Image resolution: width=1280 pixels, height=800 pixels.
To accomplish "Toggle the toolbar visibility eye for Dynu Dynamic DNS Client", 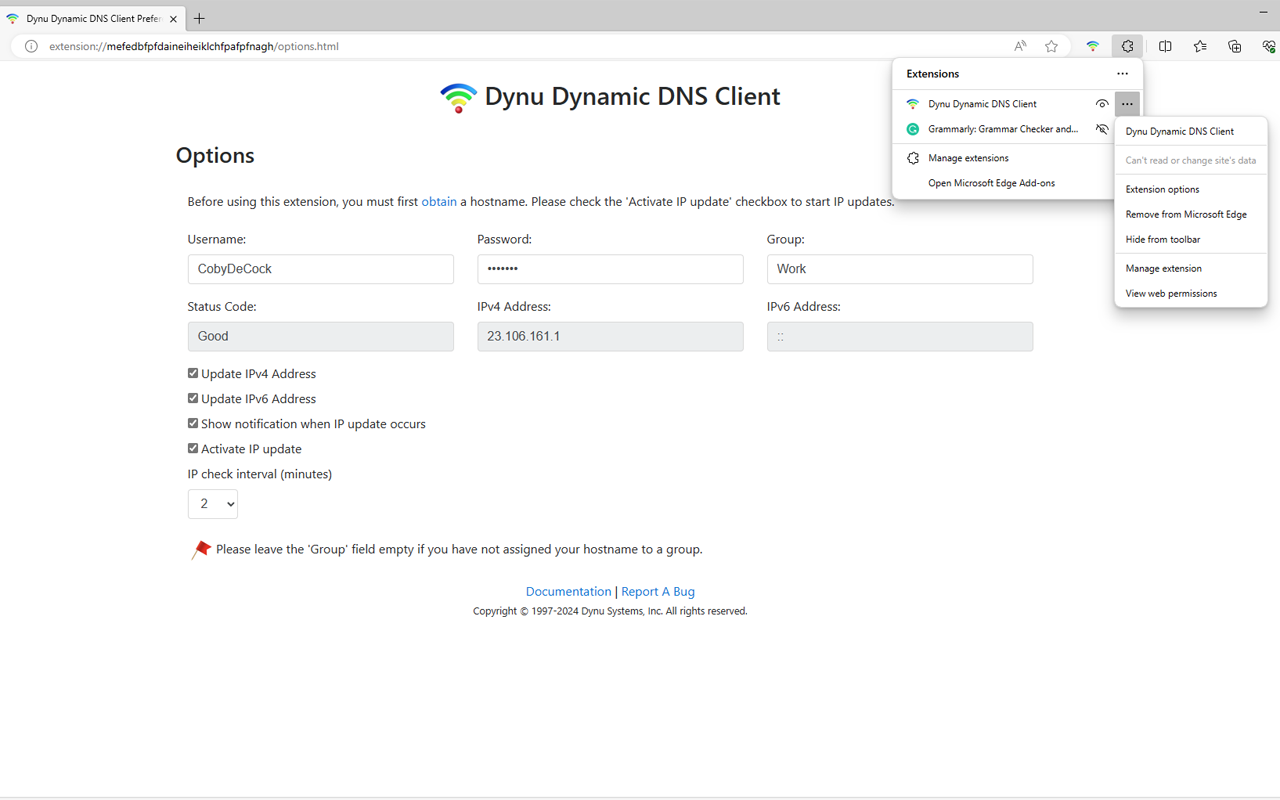I will [1102, 104].
